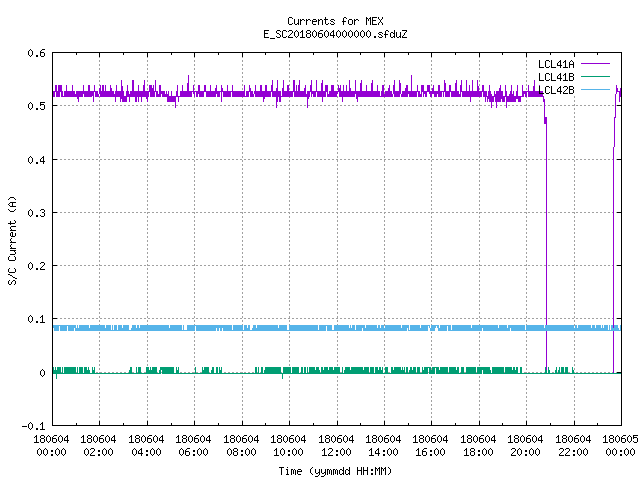Click the x-axis tick 180604 10:00
Screen dimensions: 640x480
click(288, 445)
